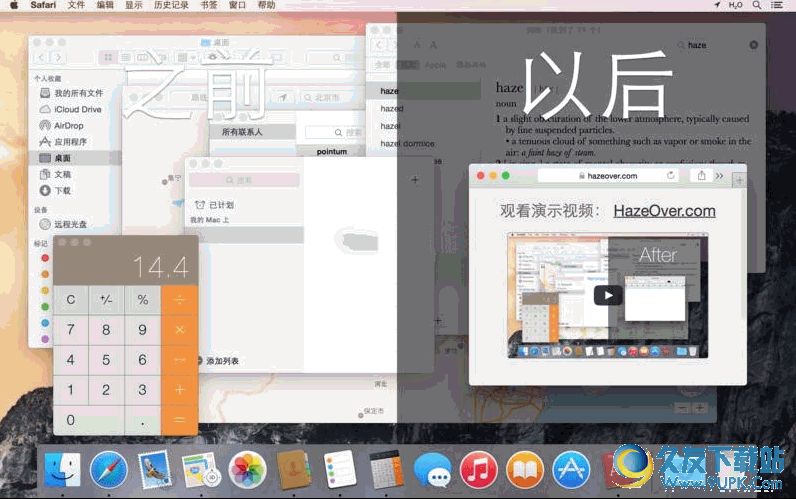Click Dictionary search field containing haze
The image size is (796, 499).
tap(717, 45)
